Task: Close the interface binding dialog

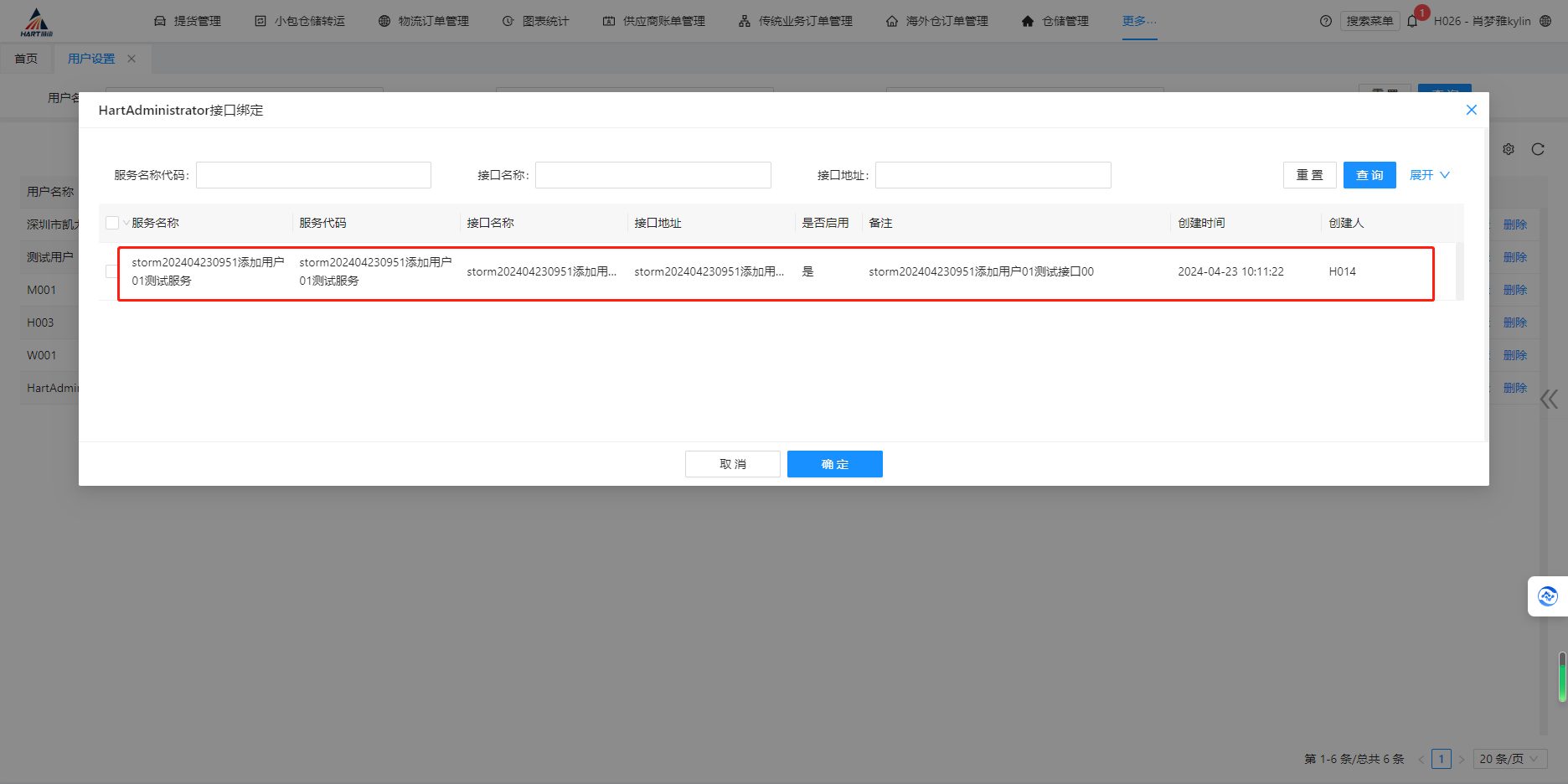Action: 1471,110
